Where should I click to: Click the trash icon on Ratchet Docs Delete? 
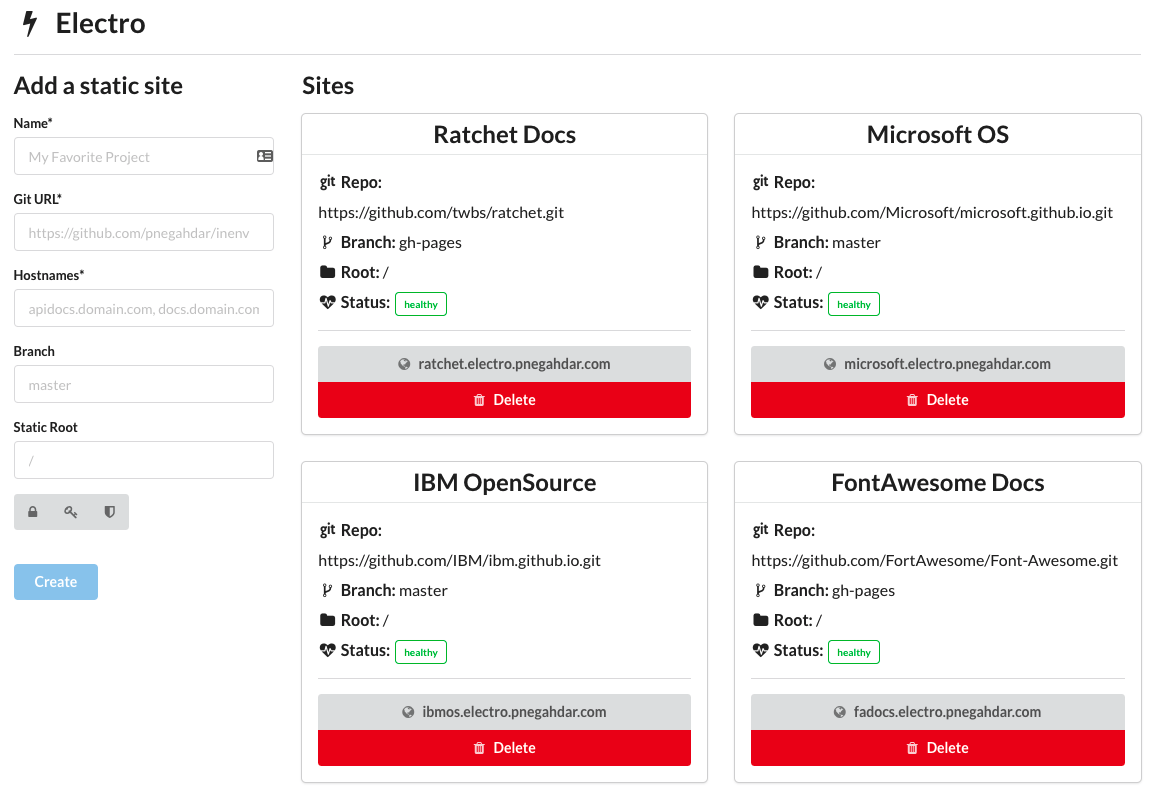(x=480, y=400)
